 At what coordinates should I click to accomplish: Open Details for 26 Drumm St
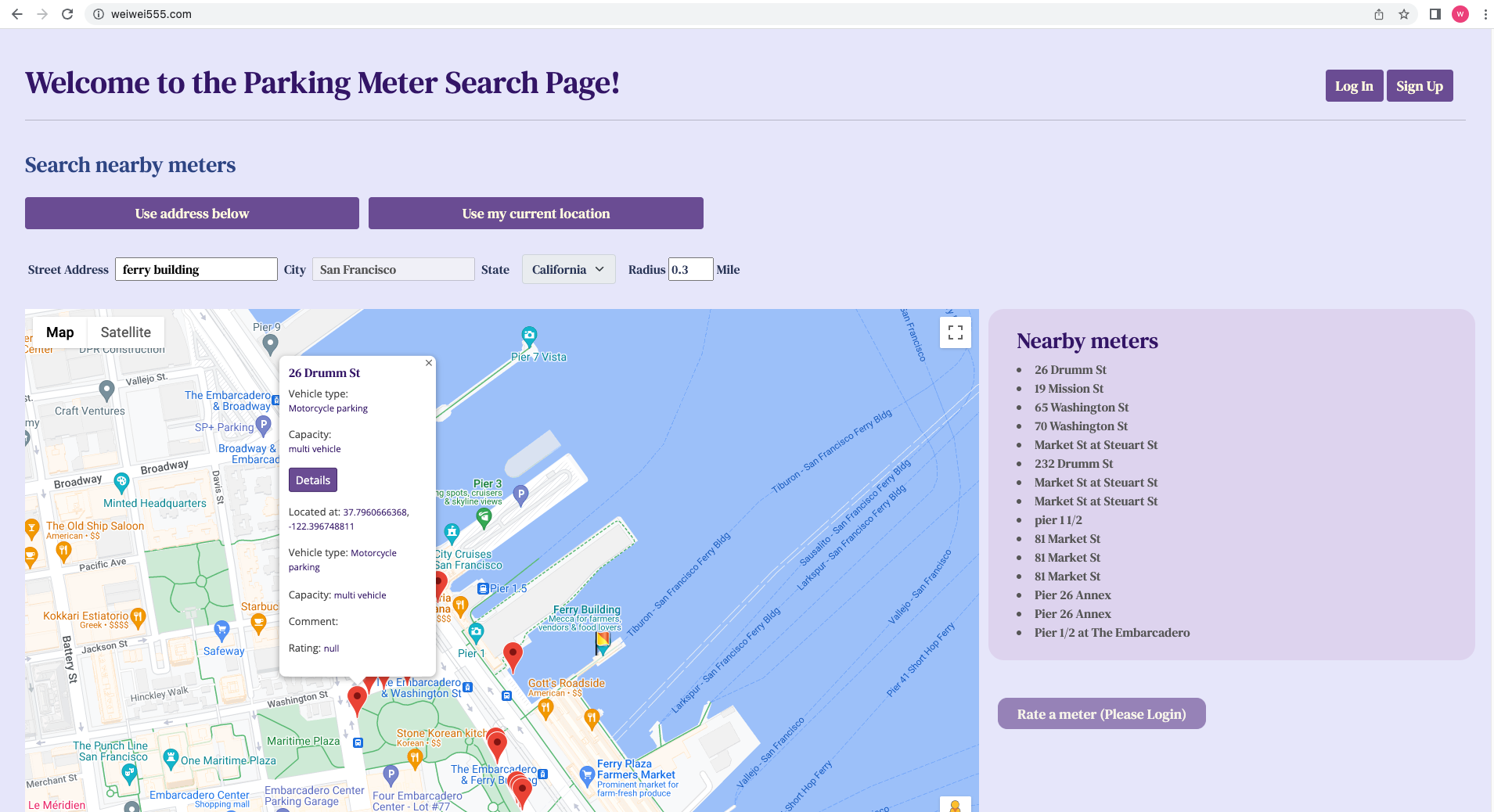[x=313, y=480]
